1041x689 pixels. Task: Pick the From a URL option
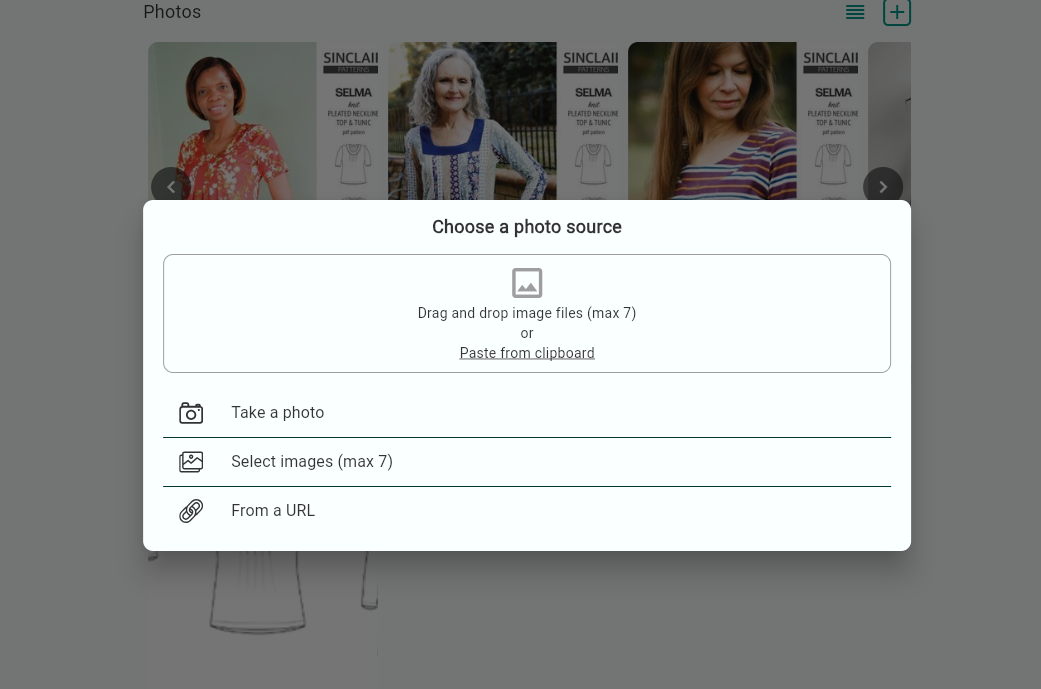(273, 511)
